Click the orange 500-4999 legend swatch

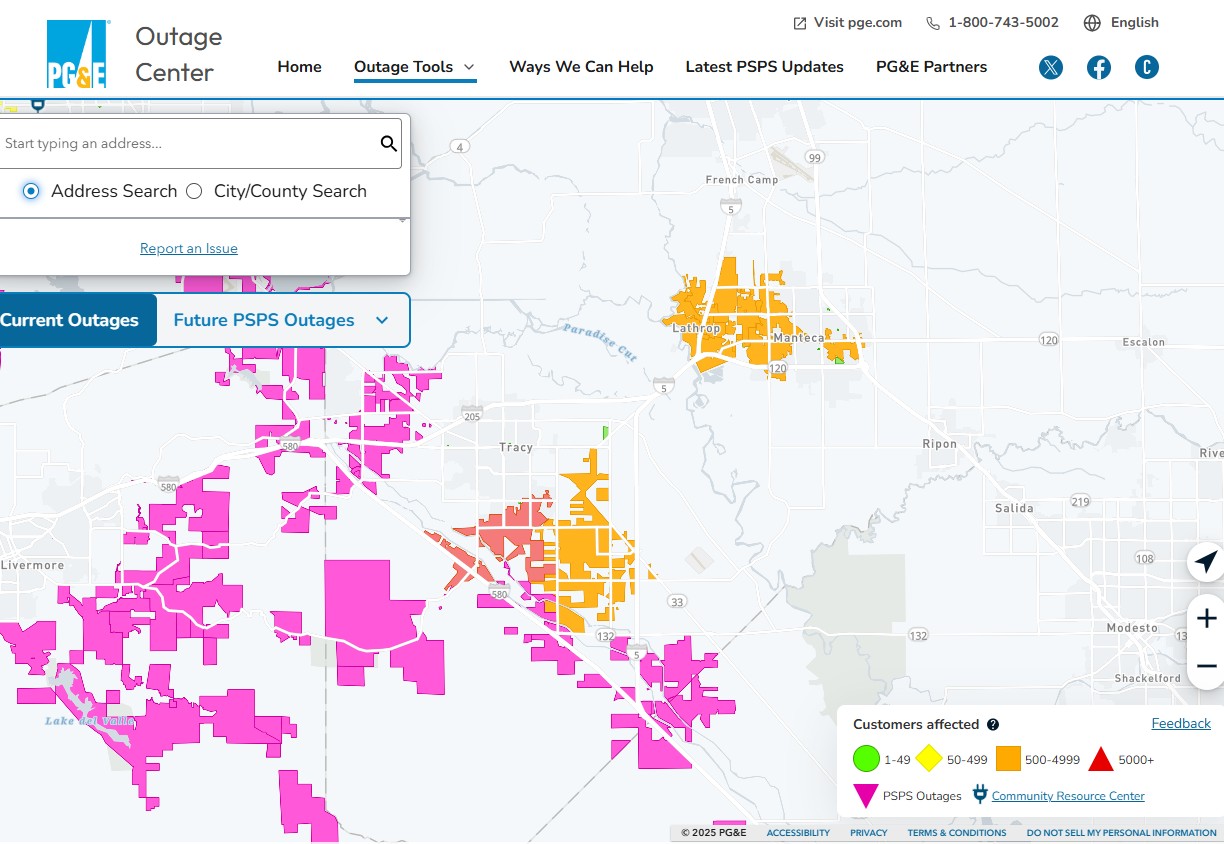click(1008, 760)
